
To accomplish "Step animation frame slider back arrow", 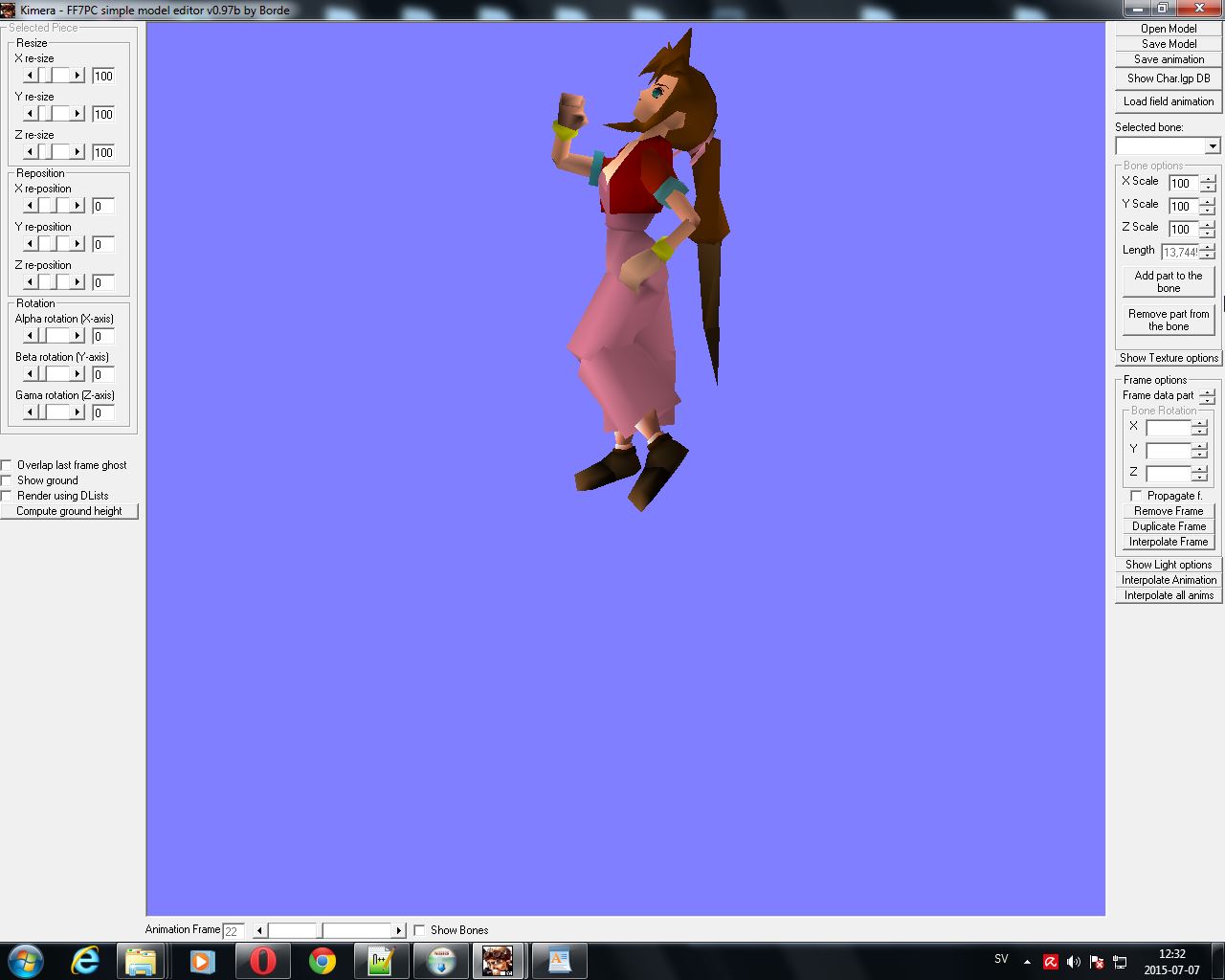I will [x=259, y=930].
